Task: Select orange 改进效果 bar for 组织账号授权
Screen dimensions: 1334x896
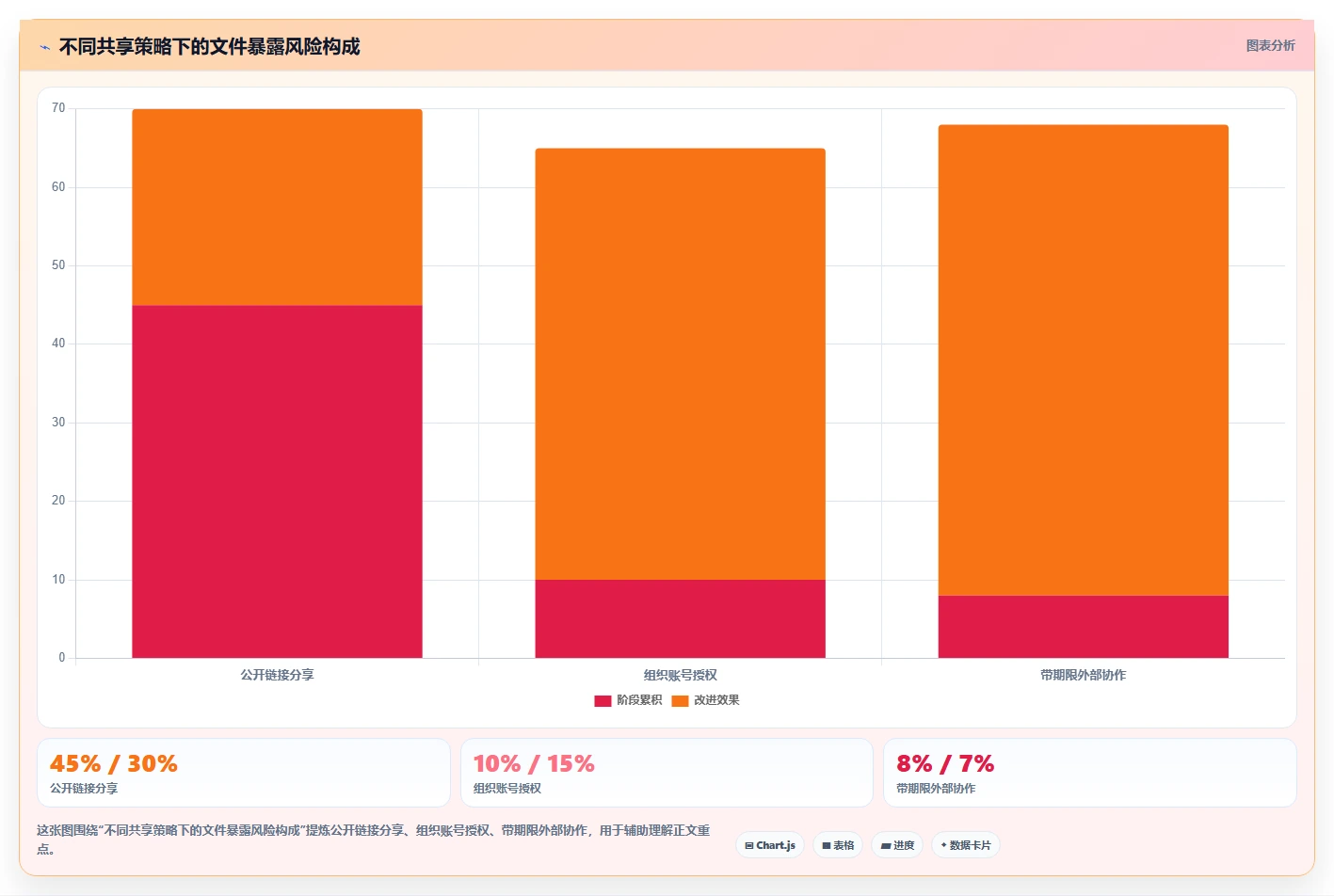Action: [x=680, y=363]
